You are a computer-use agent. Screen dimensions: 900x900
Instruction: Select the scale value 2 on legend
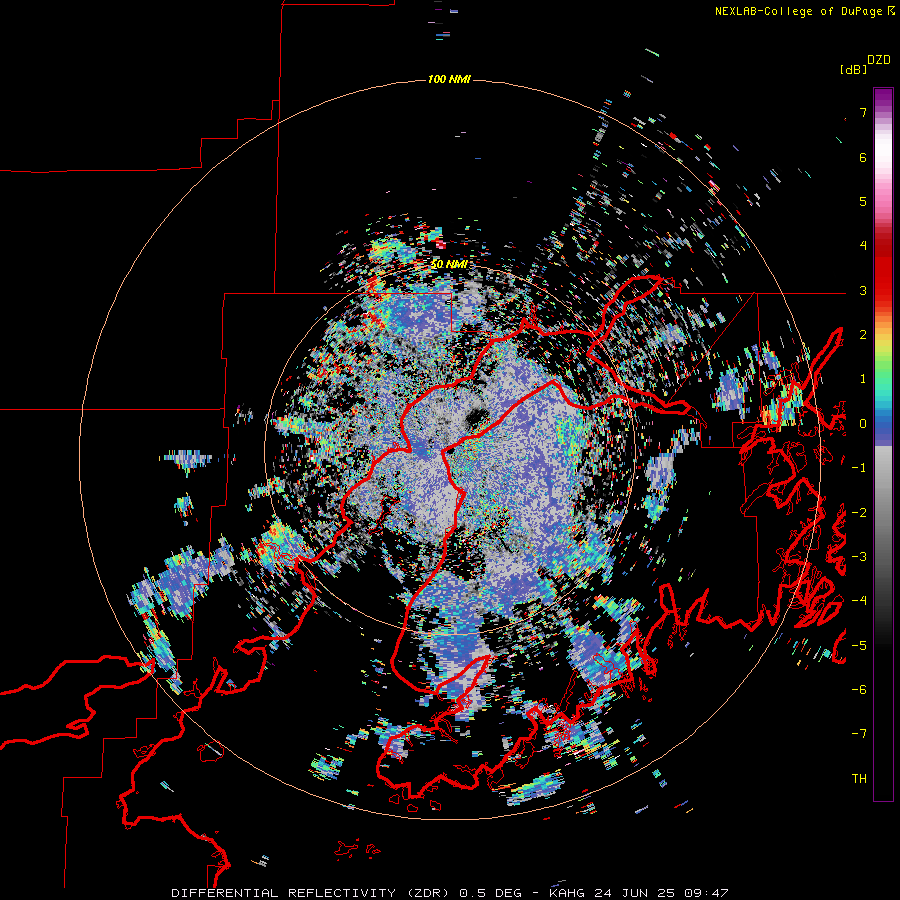(863, 335)
